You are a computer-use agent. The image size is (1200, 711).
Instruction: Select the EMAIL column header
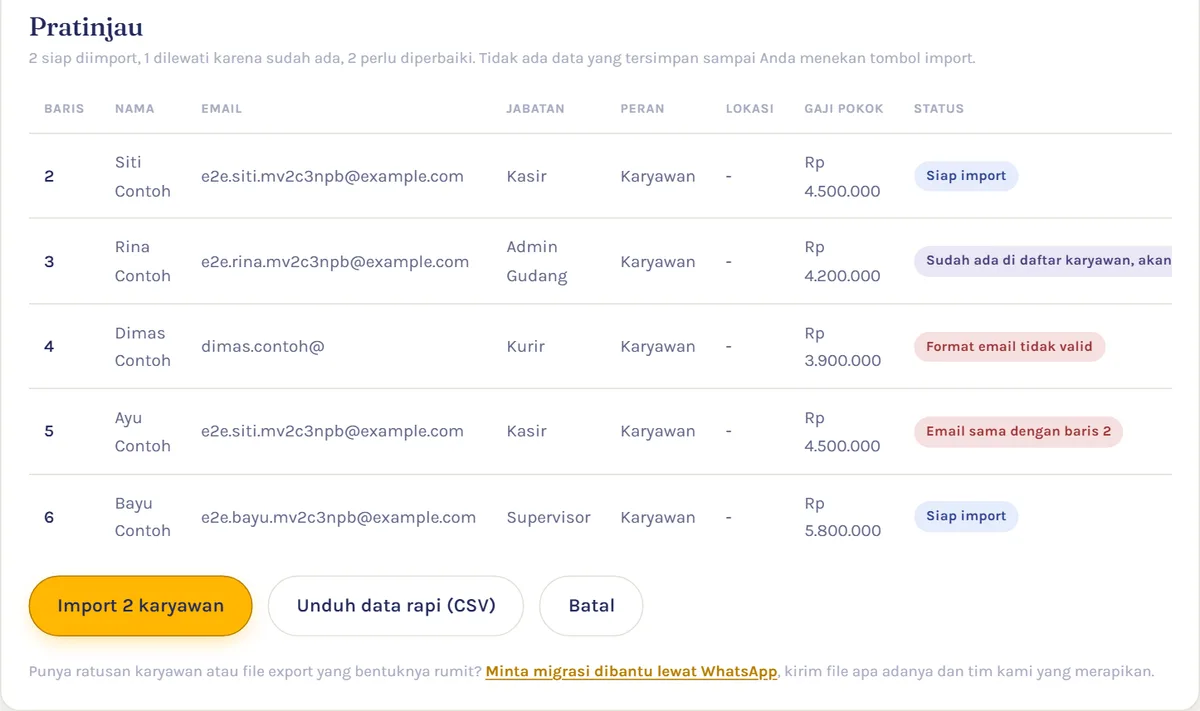(x=221, y=108)
